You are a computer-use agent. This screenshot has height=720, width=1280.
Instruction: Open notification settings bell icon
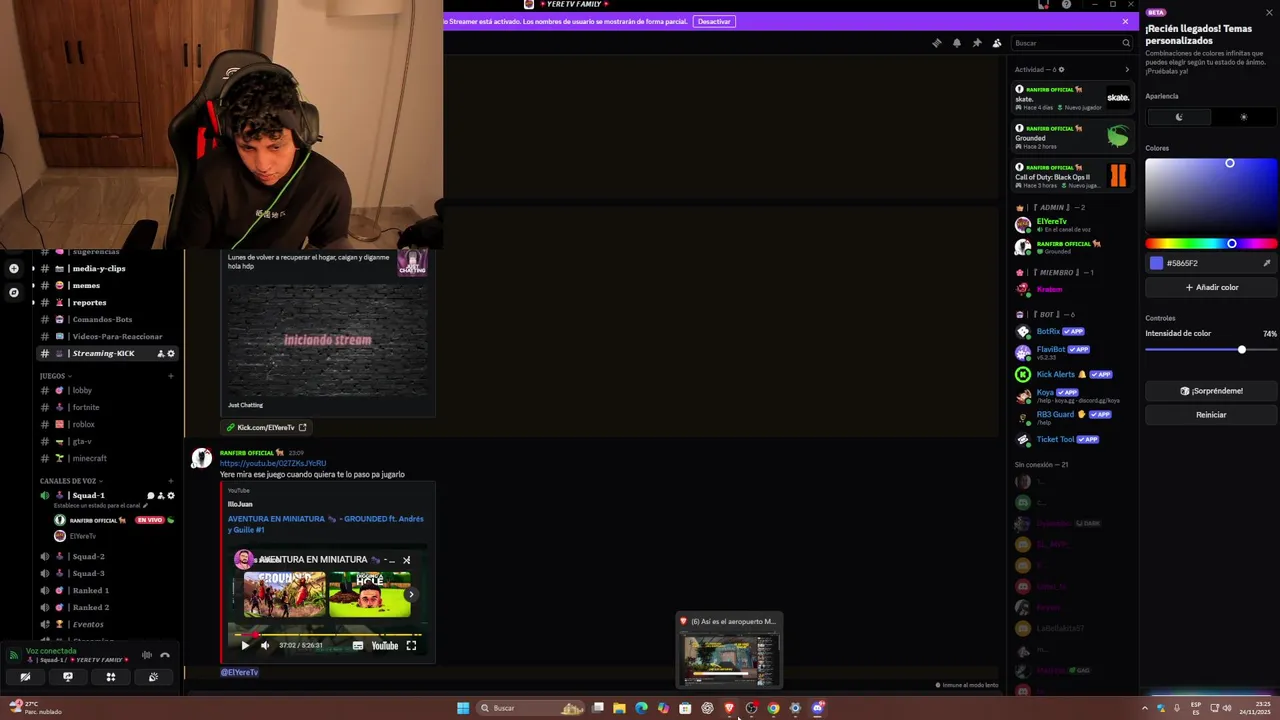[957, 43]
